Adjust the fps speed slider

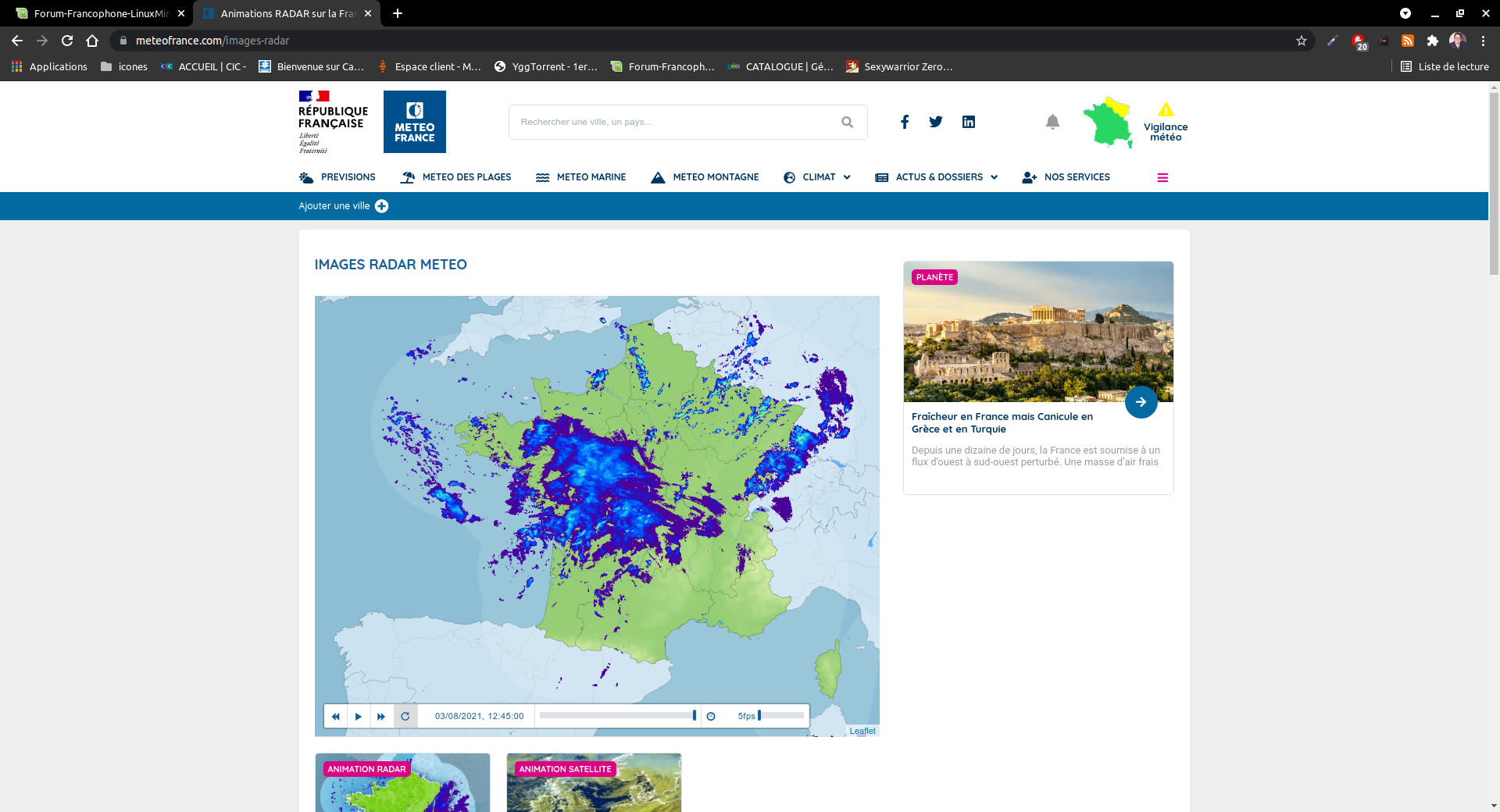(x=781, y=715)
